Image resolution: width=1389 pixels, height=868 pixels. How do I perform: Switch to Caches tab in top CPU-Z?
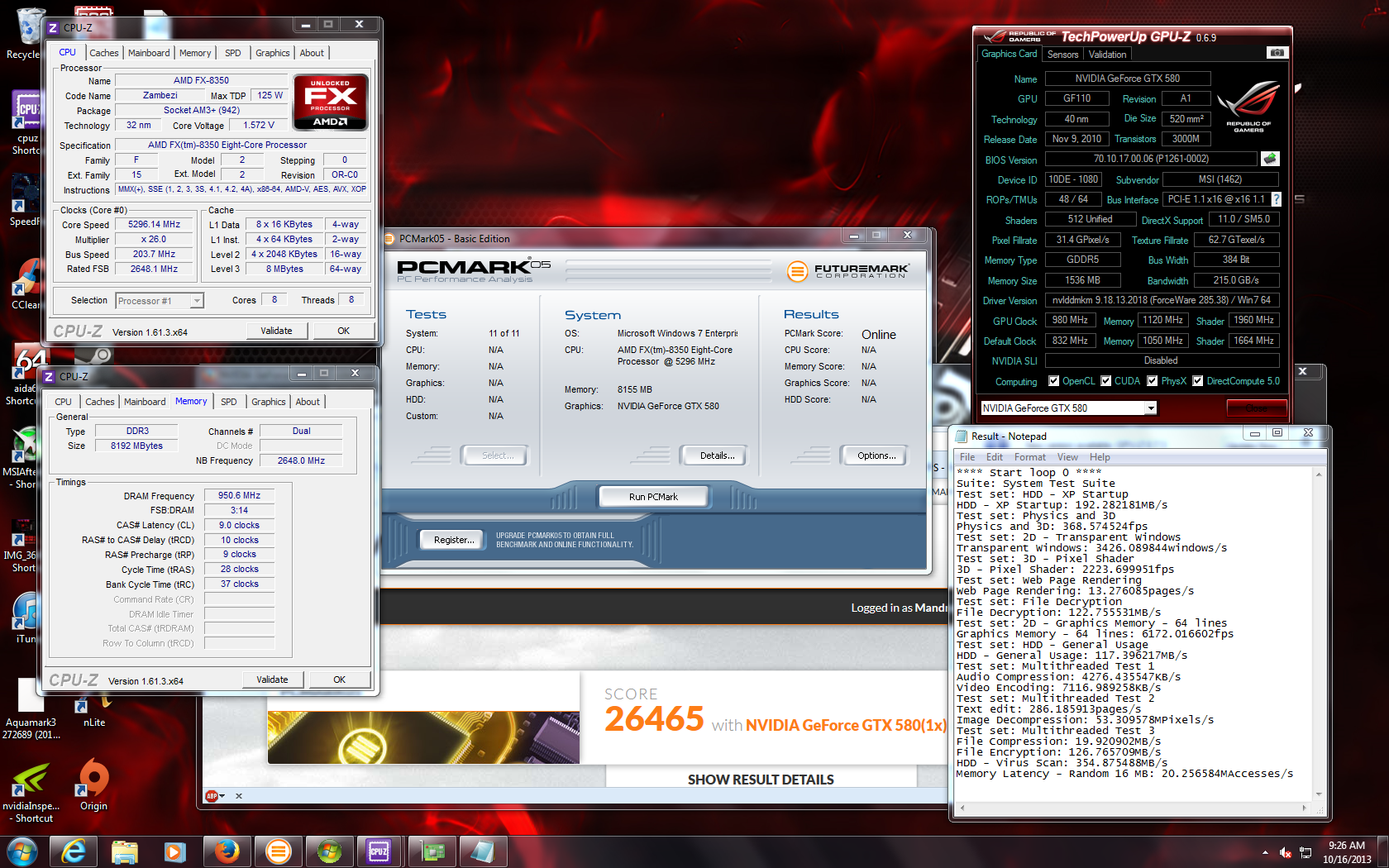(104, 53)
